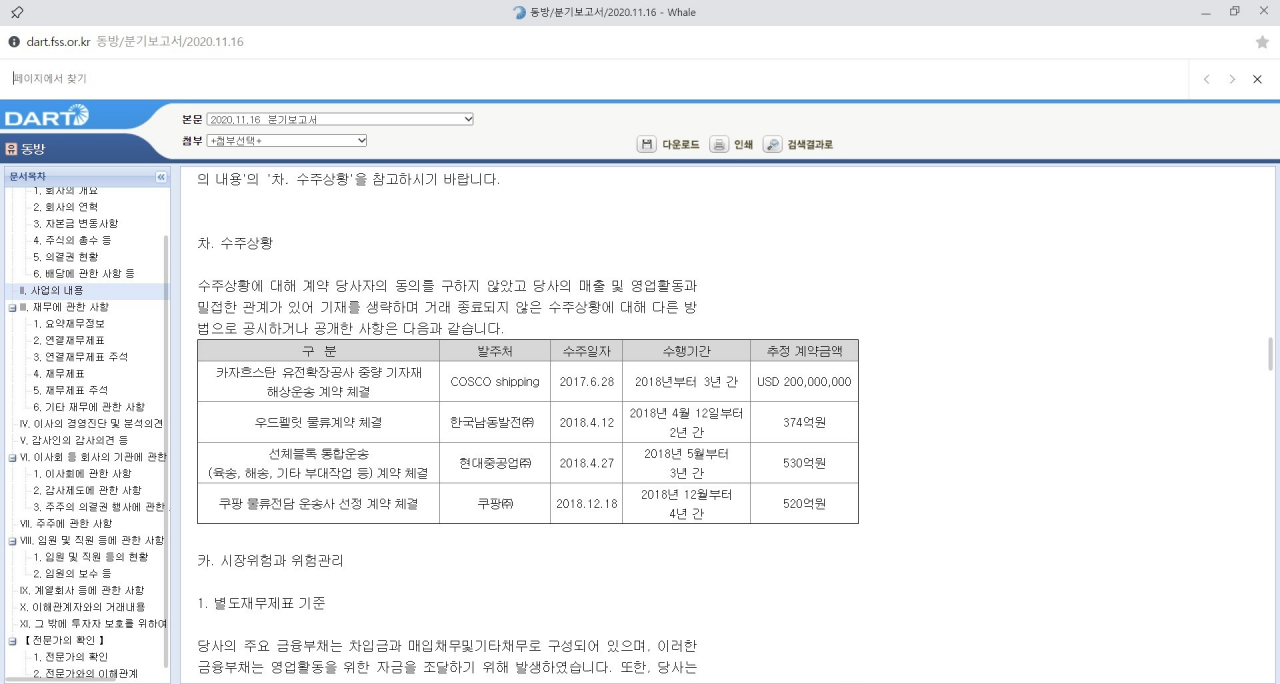Click the site info icon beside dart.fss.or.kr
This screenshot has height=684, width=1280.
point(12,42)
